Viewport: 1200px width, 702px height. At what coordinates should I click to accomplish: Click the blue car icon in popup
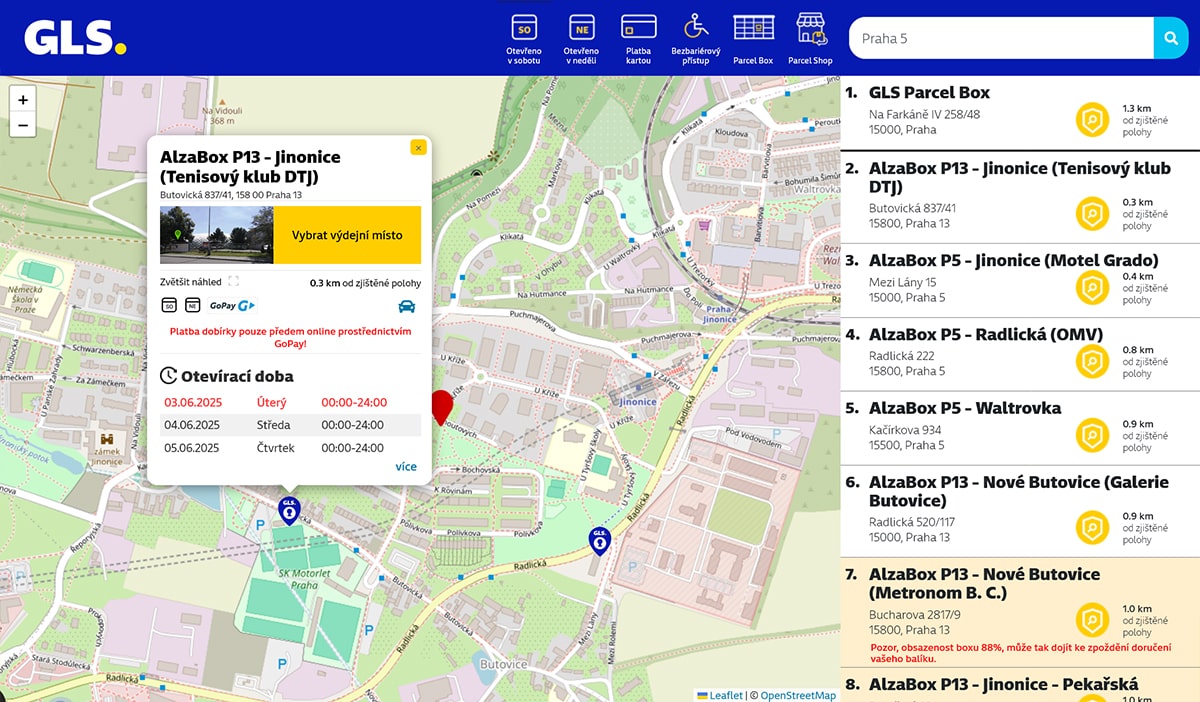click(x=406, y=306)
